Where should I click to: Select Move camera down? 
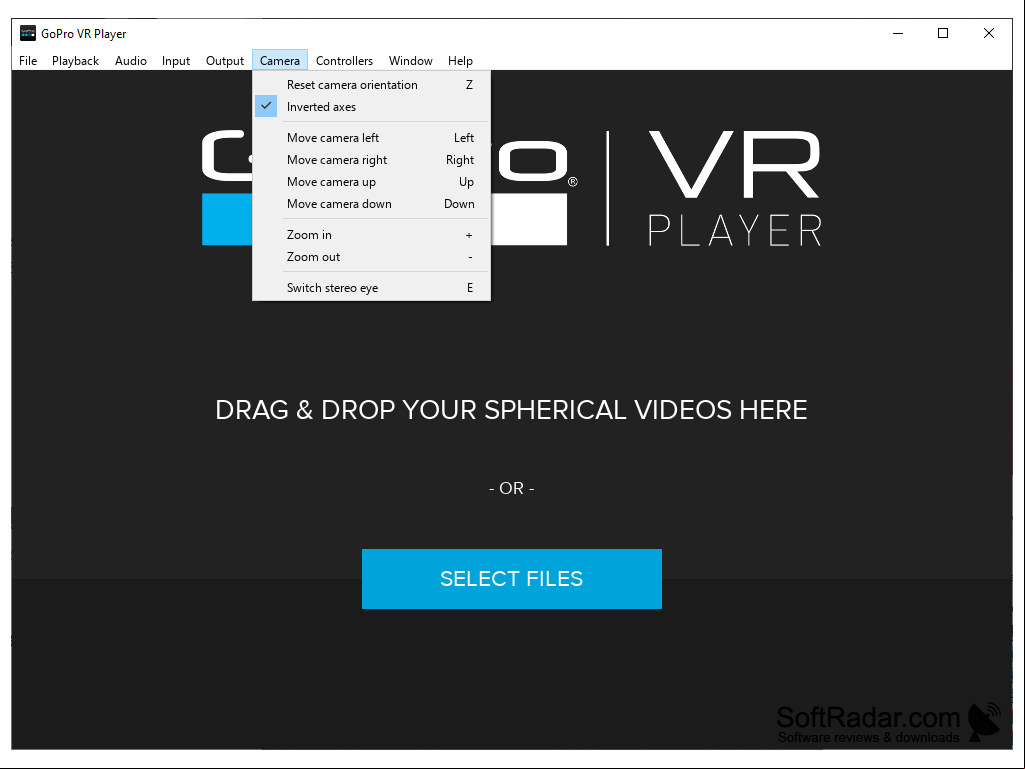pos(371,204)
